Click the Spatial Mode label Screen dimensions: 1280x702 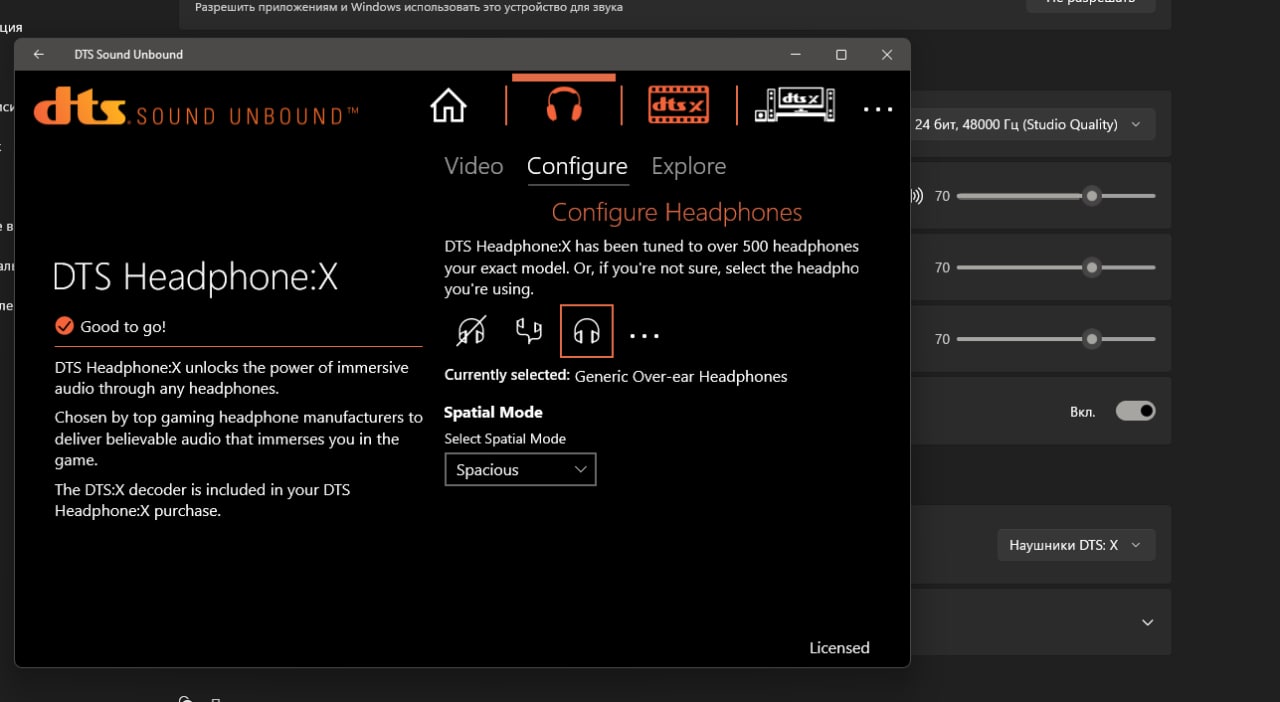click(x=494, y=412)
